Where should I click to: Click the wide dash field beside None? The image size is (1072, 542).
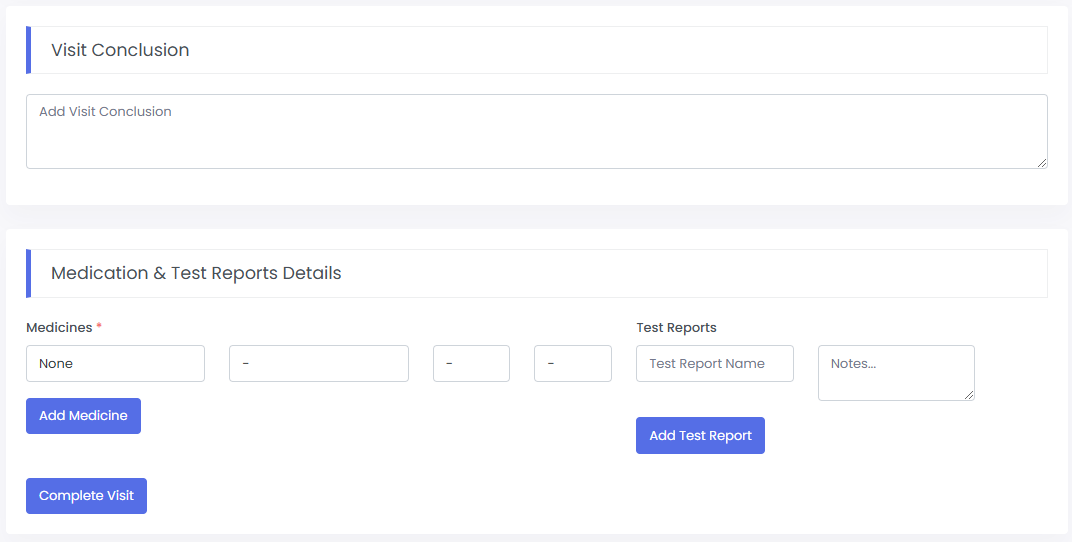pos(318,364)
